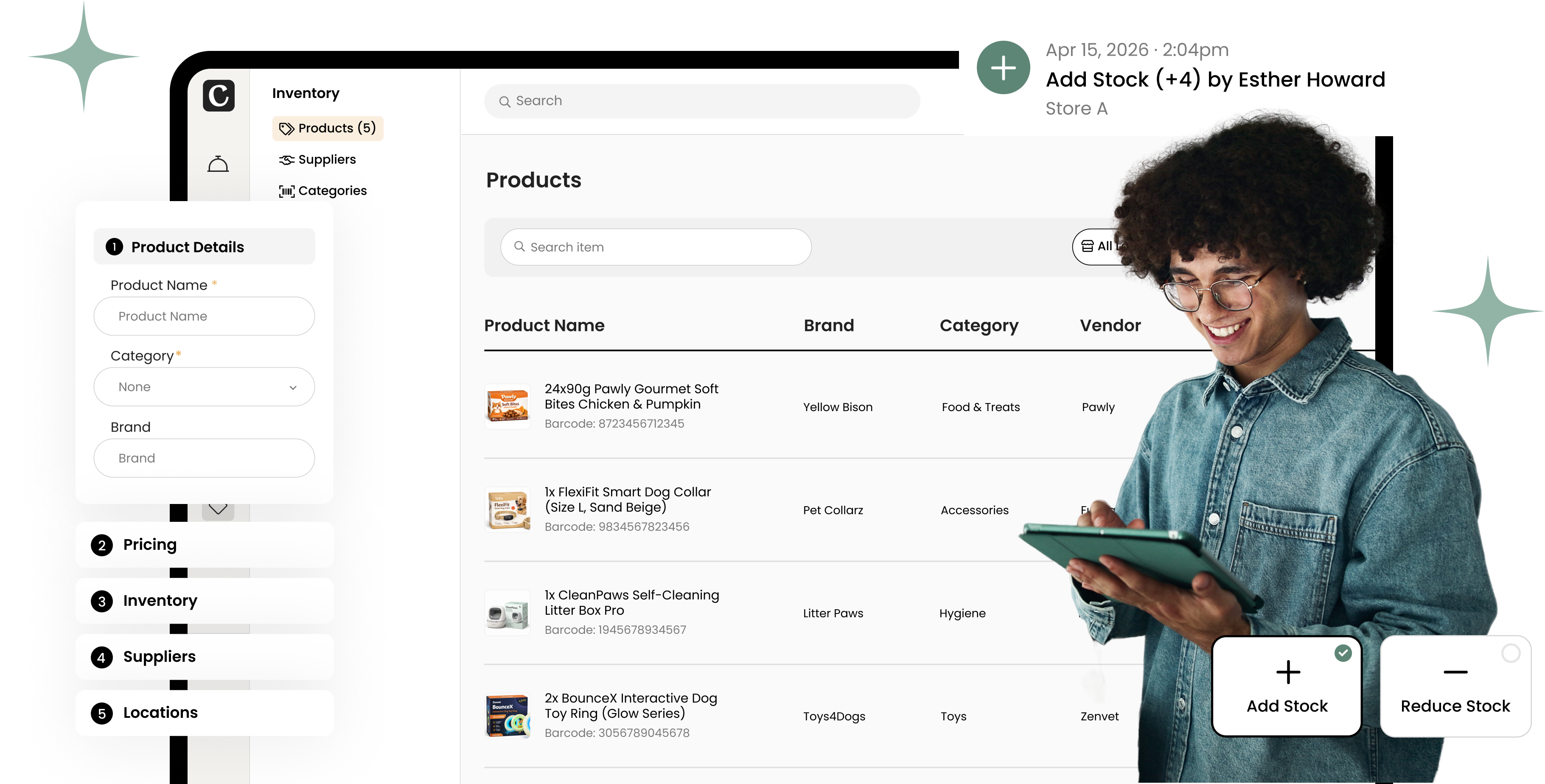
Task: Click '2x BounceX Interactive Dog Toy Ring' name
Action: click(631, 706)
